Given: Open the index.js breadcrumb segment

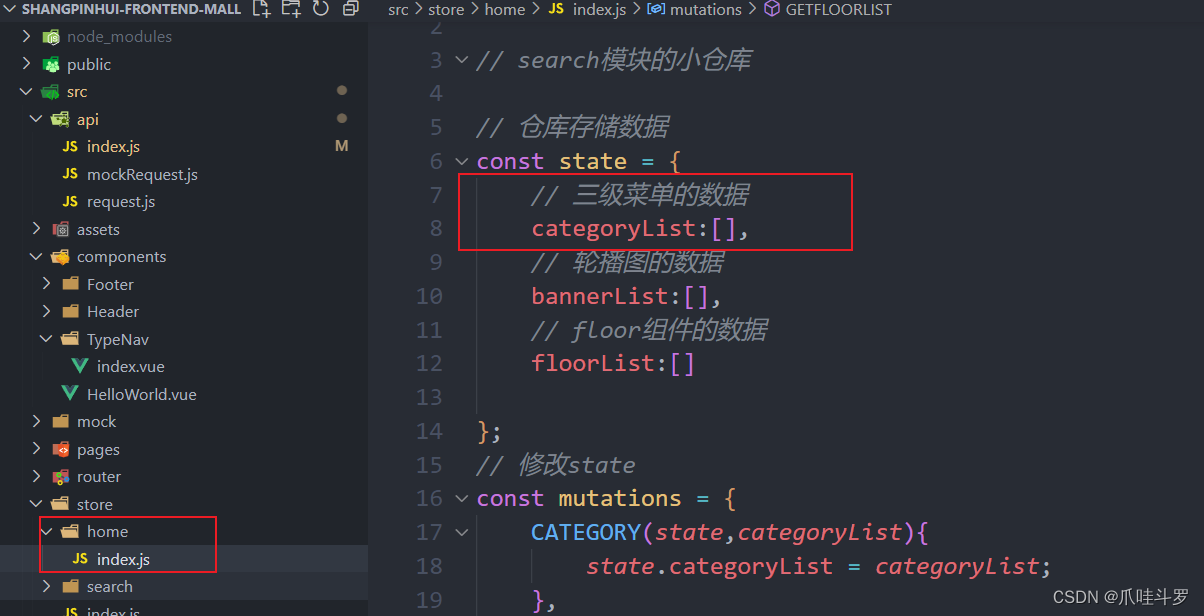Looking at the screenshot, I should pos(600,9).
